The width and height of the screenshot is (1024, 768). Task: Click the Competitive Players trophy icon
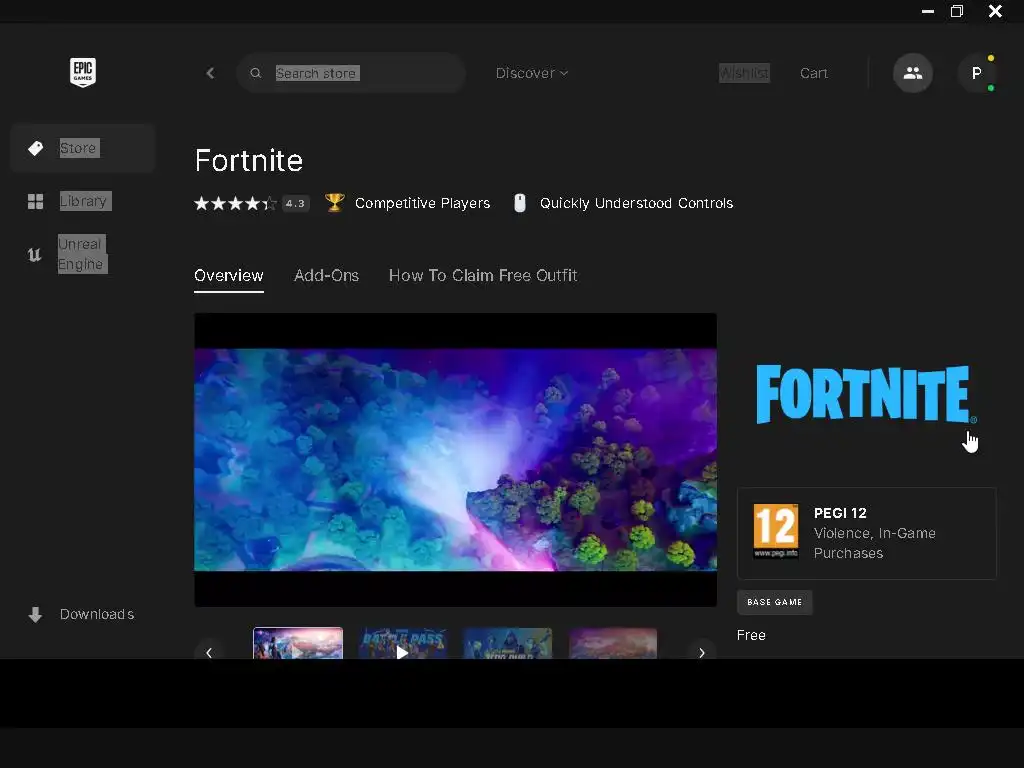click(334, 203)
